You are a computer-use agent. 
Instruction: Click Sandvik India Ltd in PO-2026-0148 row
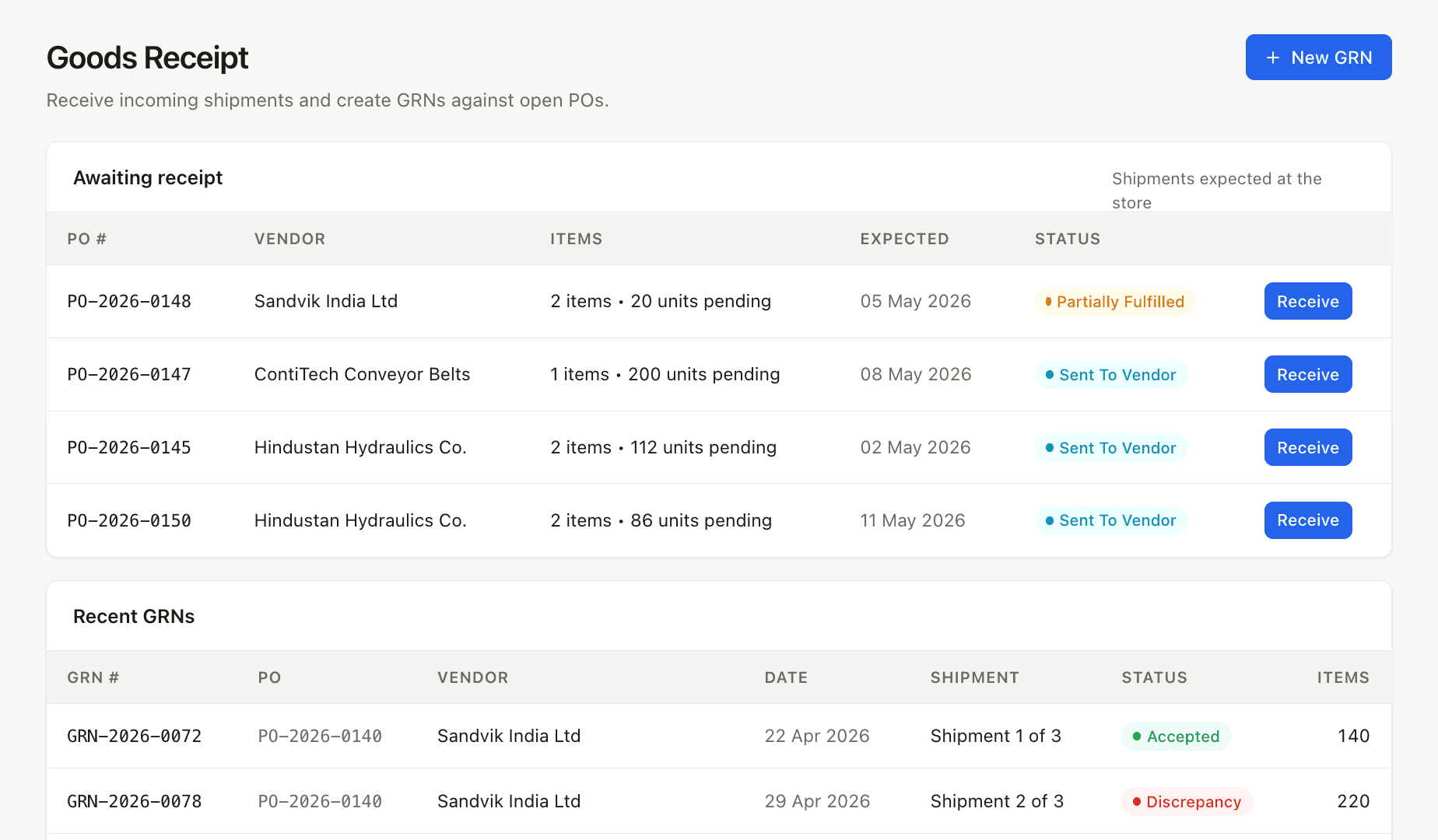click(326, 301)
